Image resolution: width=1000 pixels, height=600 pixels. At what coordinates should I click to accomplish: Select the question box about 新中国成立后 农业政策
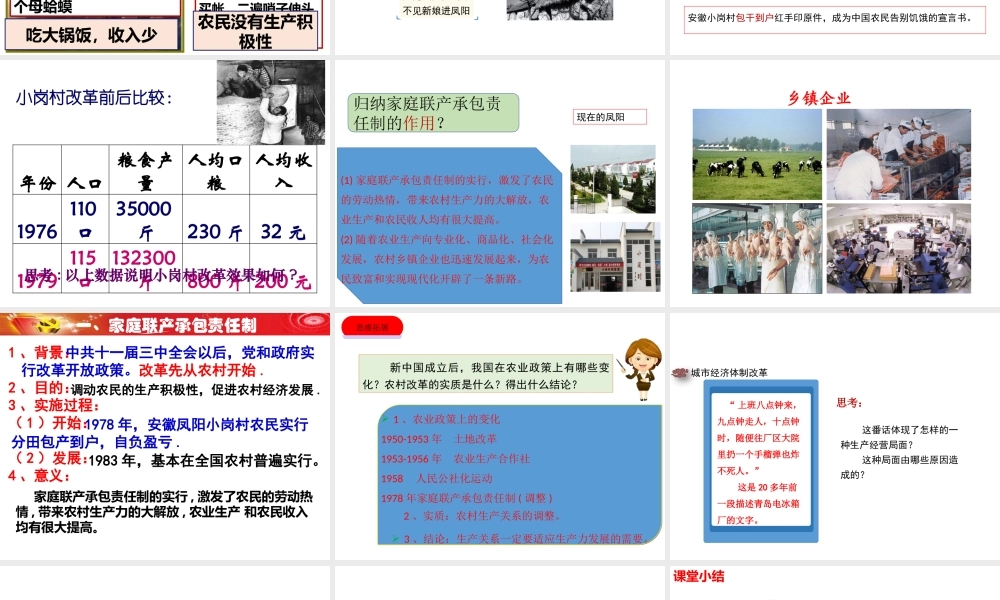486,375
